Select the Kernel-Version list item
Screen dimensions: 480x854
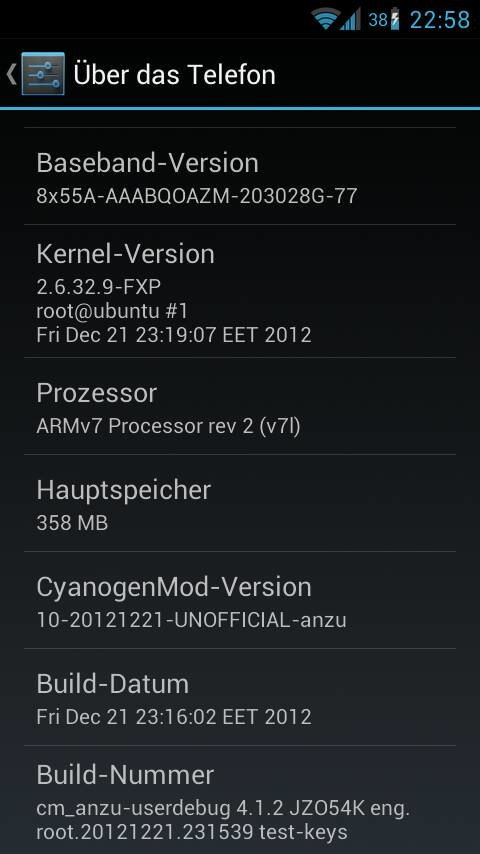(x=240, y=291)
